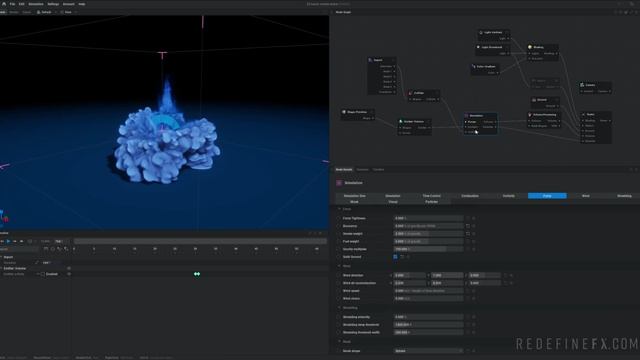Select the Color Gradient node icon
The image size is (640, 360).
[x=473, y=66]
